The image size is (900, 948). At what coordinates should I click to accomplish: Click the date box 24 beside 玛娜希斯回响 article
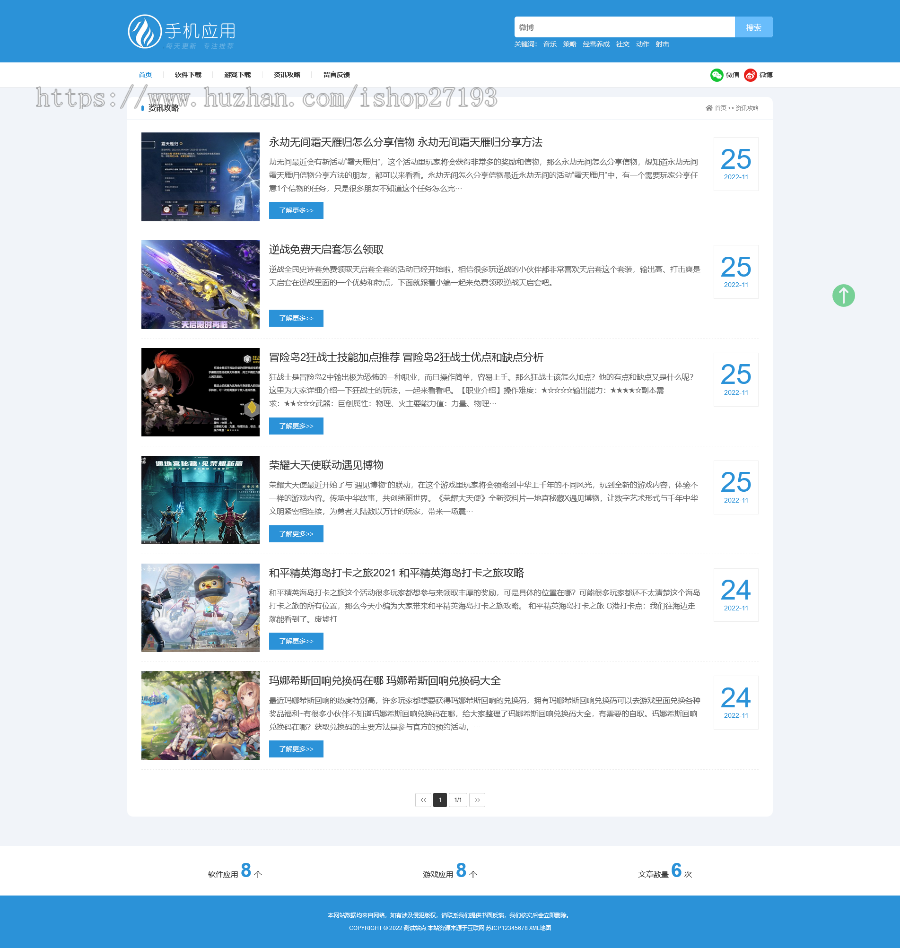736,703
